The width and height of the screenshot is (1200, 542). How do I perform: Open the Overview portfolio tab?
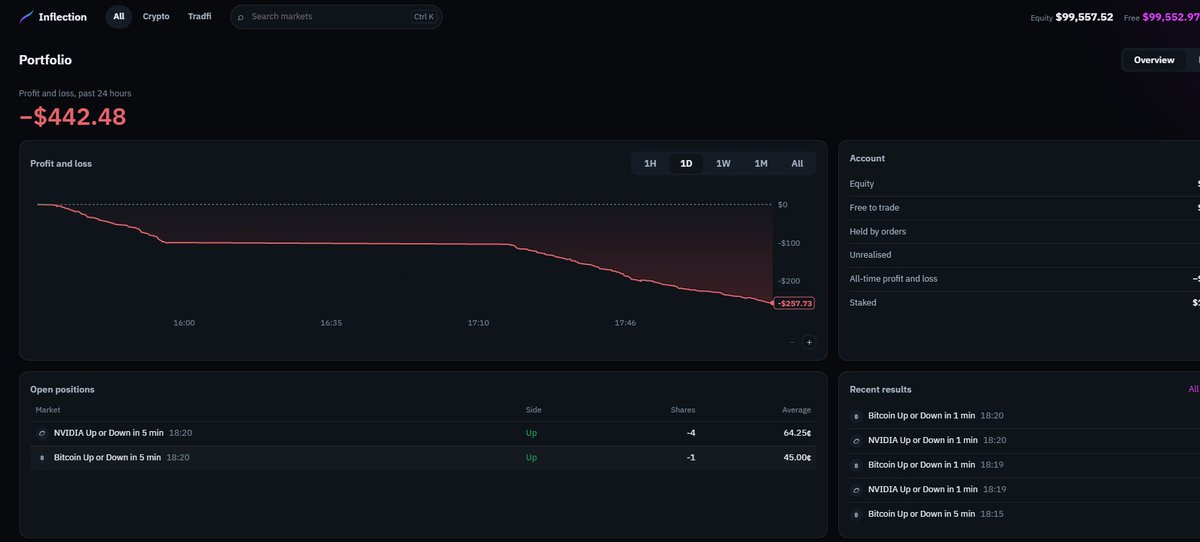coord(1154,60)
